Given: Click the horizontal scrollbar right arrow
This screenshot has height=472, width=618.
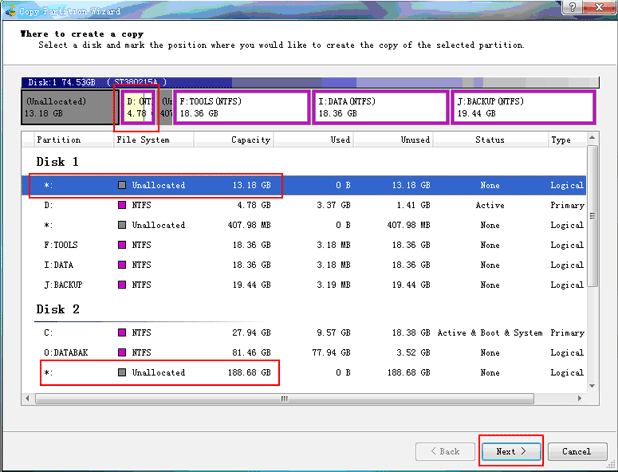Looking at the screenshot, I should click(x=579, y=398).
